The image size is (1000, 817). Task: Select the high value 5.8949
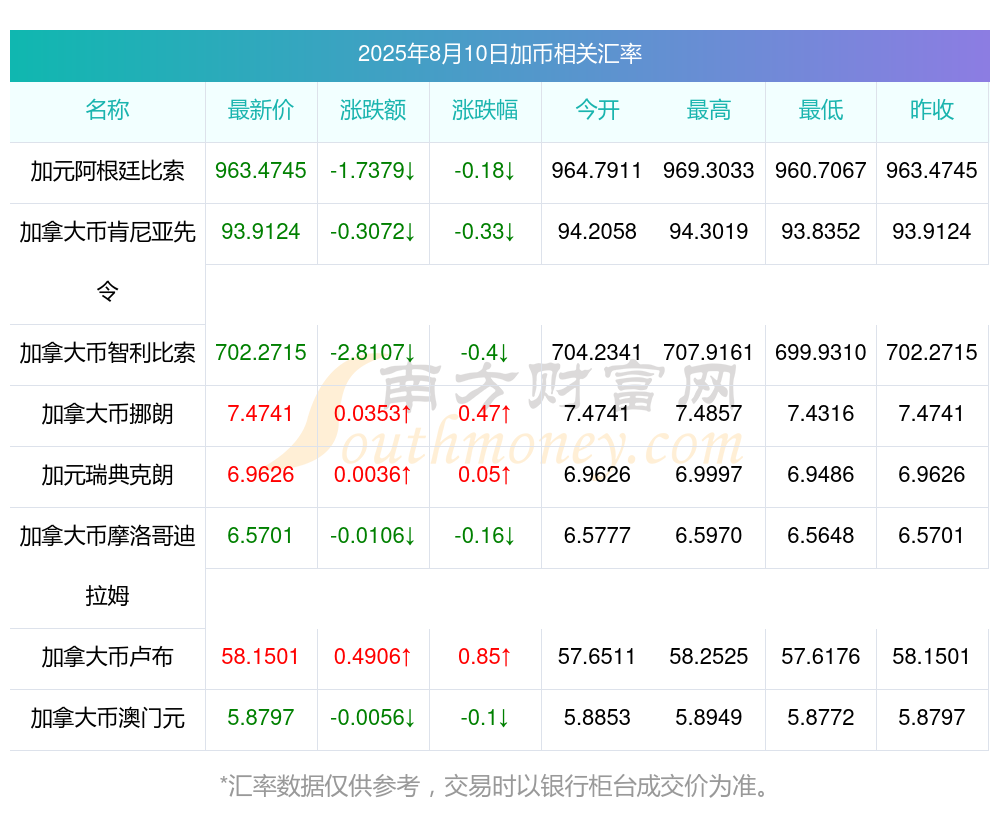(709, 718)
